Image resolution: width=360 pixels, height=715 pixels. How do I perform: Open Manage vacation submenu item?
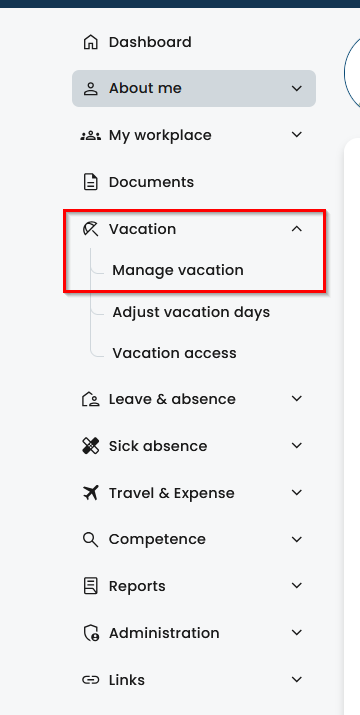coord(178,270)
